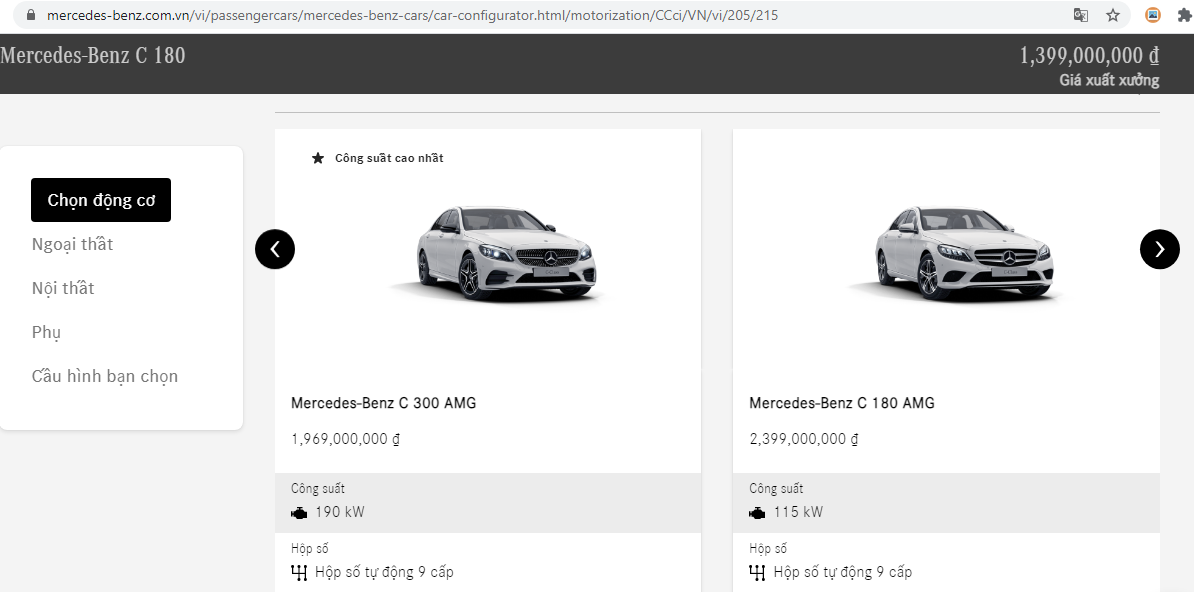Click the gearbox icon under C 300 AMG

pyautogui.click(x=299, y=571)
